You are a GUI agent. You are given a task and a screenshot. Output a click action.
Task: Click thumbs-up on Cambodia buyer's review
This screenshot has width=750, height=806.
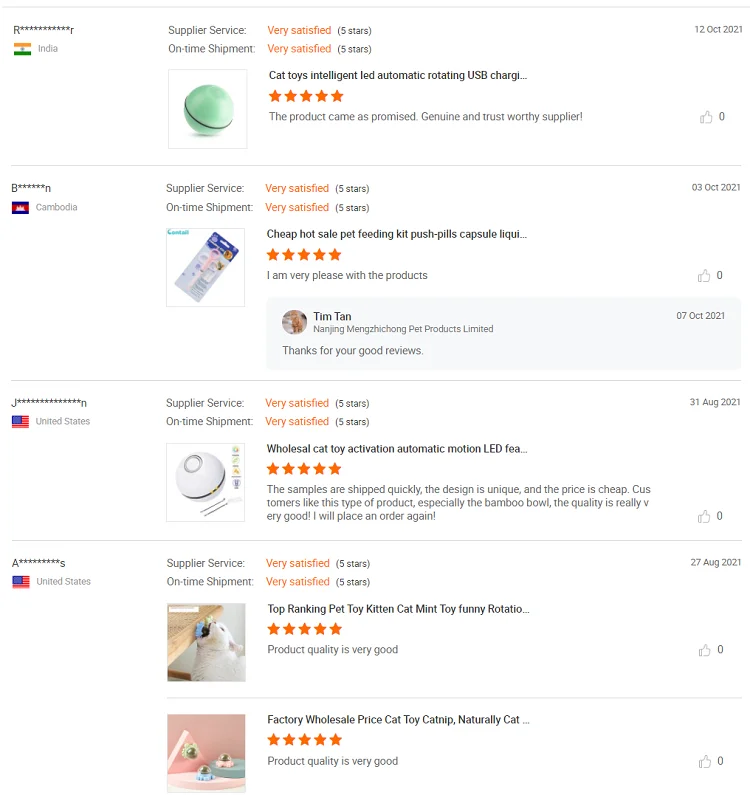[x=705, y=276]
